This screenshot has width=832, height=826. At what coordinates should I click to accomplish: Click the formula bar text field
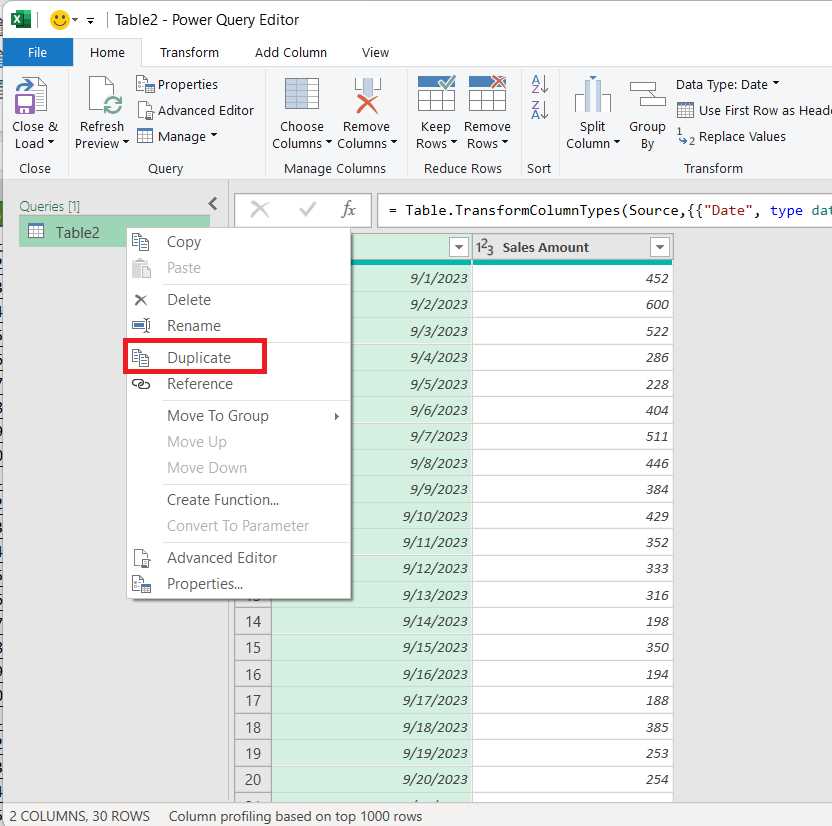click(x=605, y=210)
